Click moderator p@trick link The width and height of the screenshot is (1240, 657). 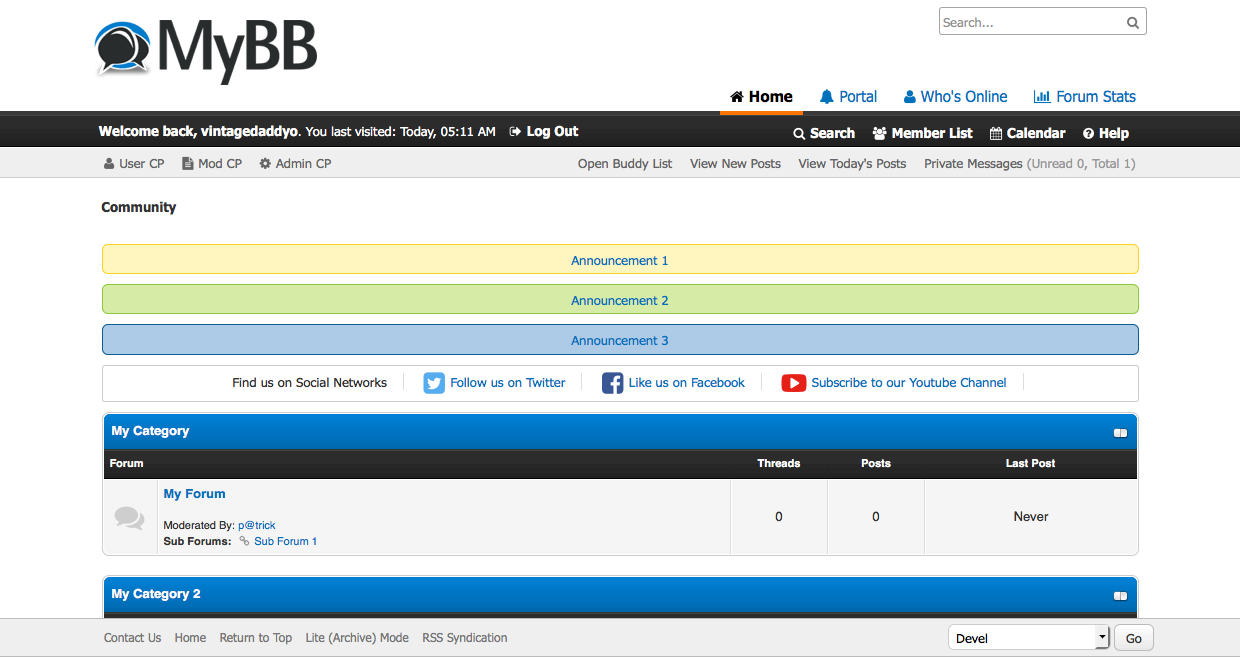point(256,525)
